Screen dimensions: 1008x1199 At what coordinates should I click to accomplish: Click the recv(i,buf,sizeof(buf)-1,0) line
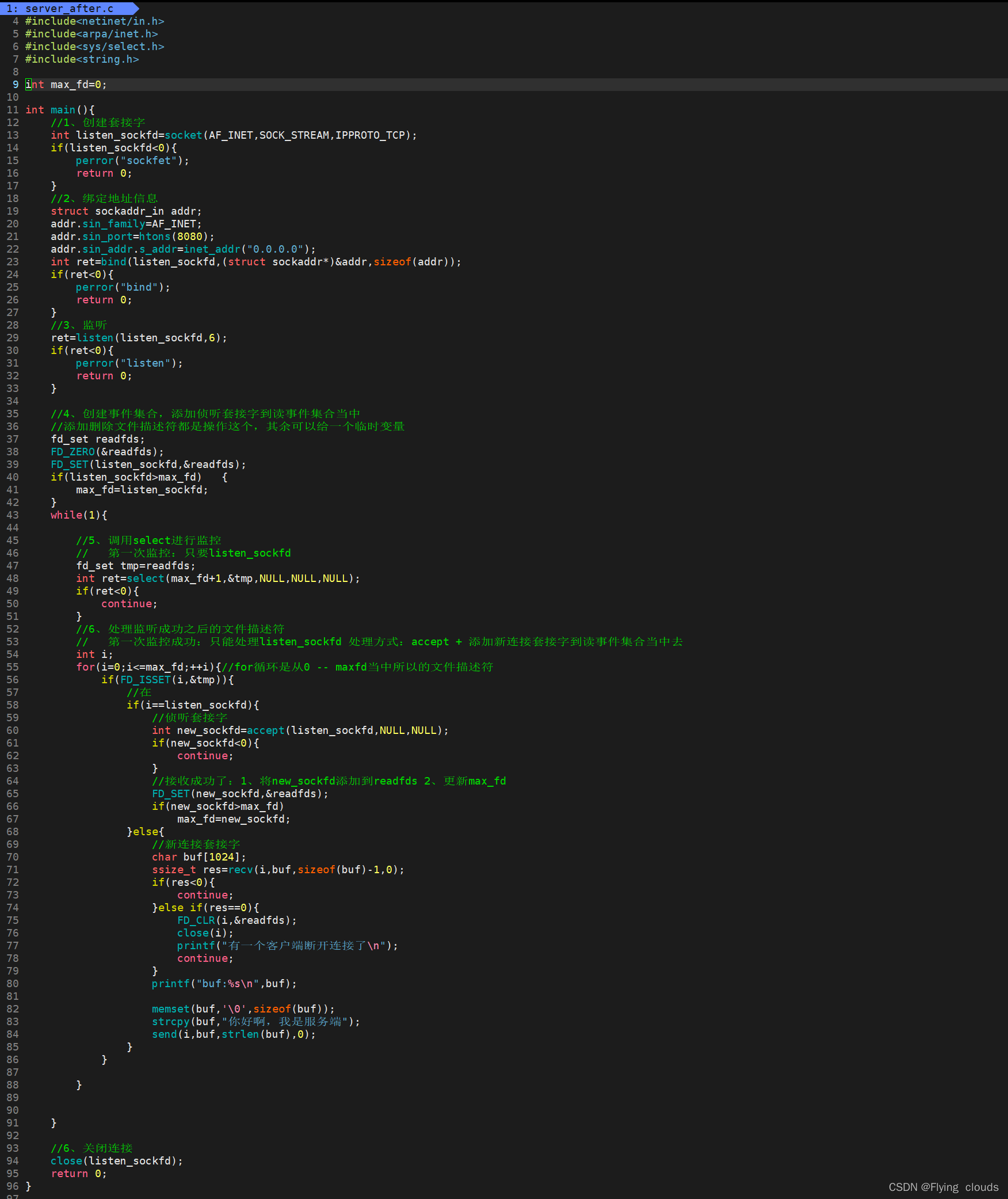278,870
